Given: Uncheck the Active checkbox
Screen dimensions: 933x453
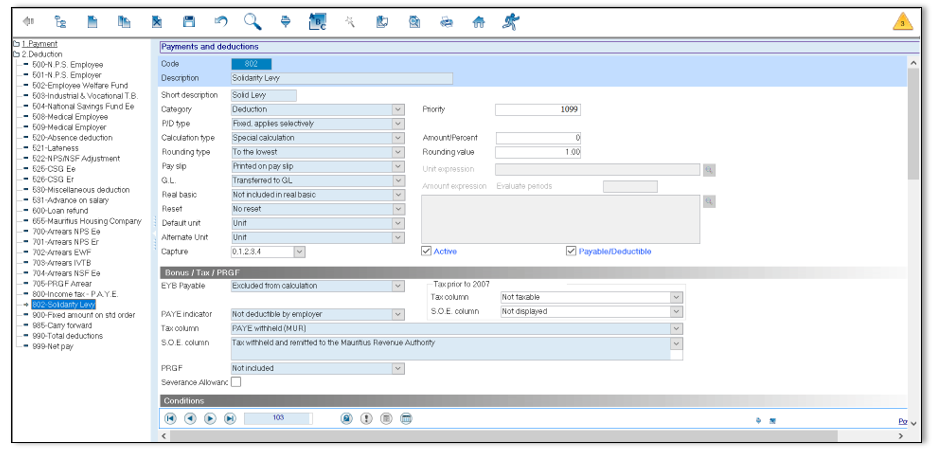Looking at the screenshot, I should pos(427,251).
